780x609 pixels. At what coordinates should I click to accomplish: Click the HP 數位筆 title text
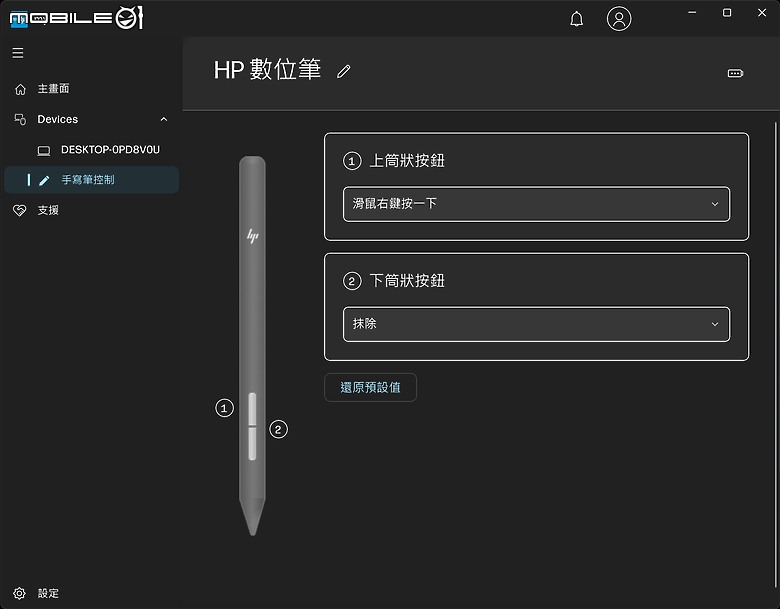pos(268,70)
